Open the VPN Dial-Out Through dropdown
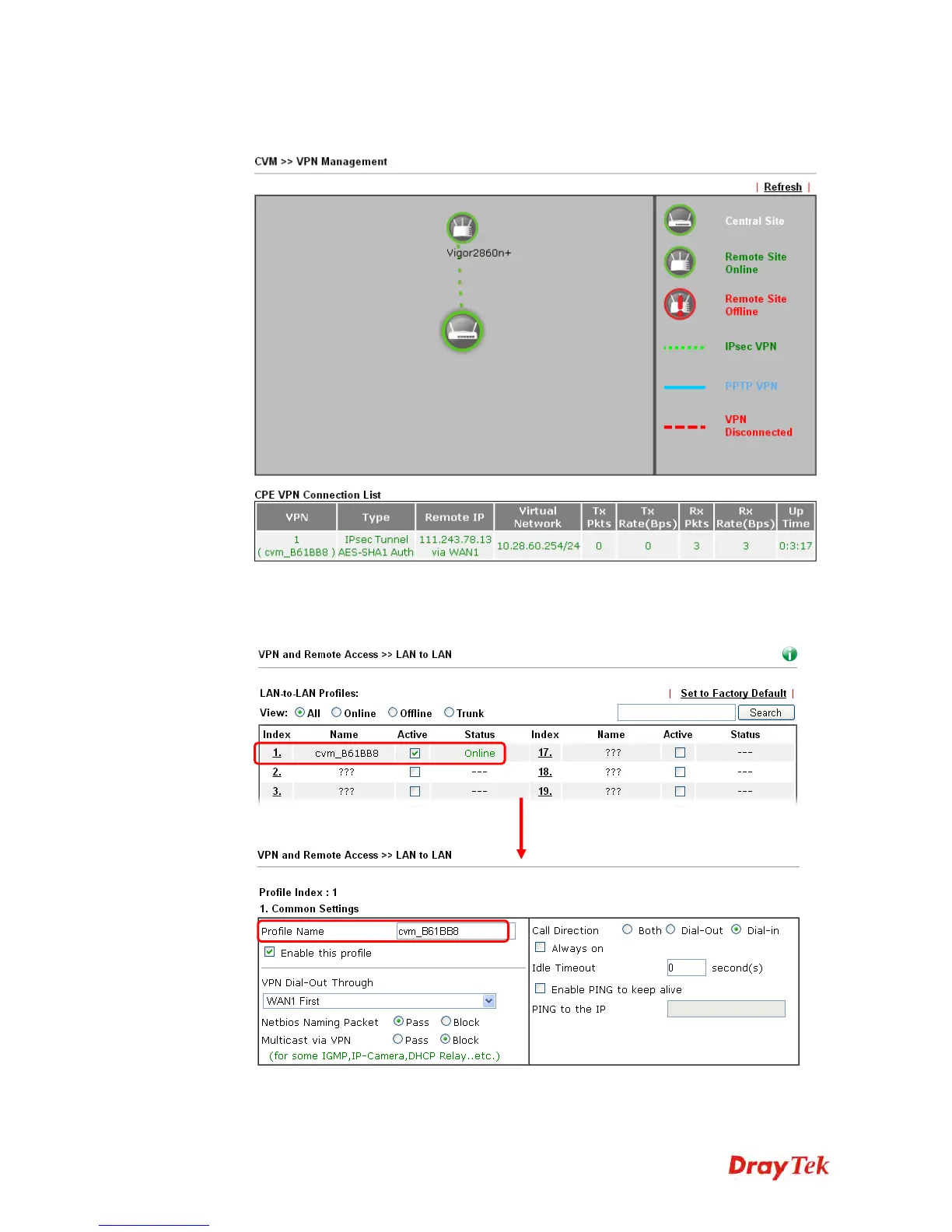 pyautogui.click(x=380, y=1001)
